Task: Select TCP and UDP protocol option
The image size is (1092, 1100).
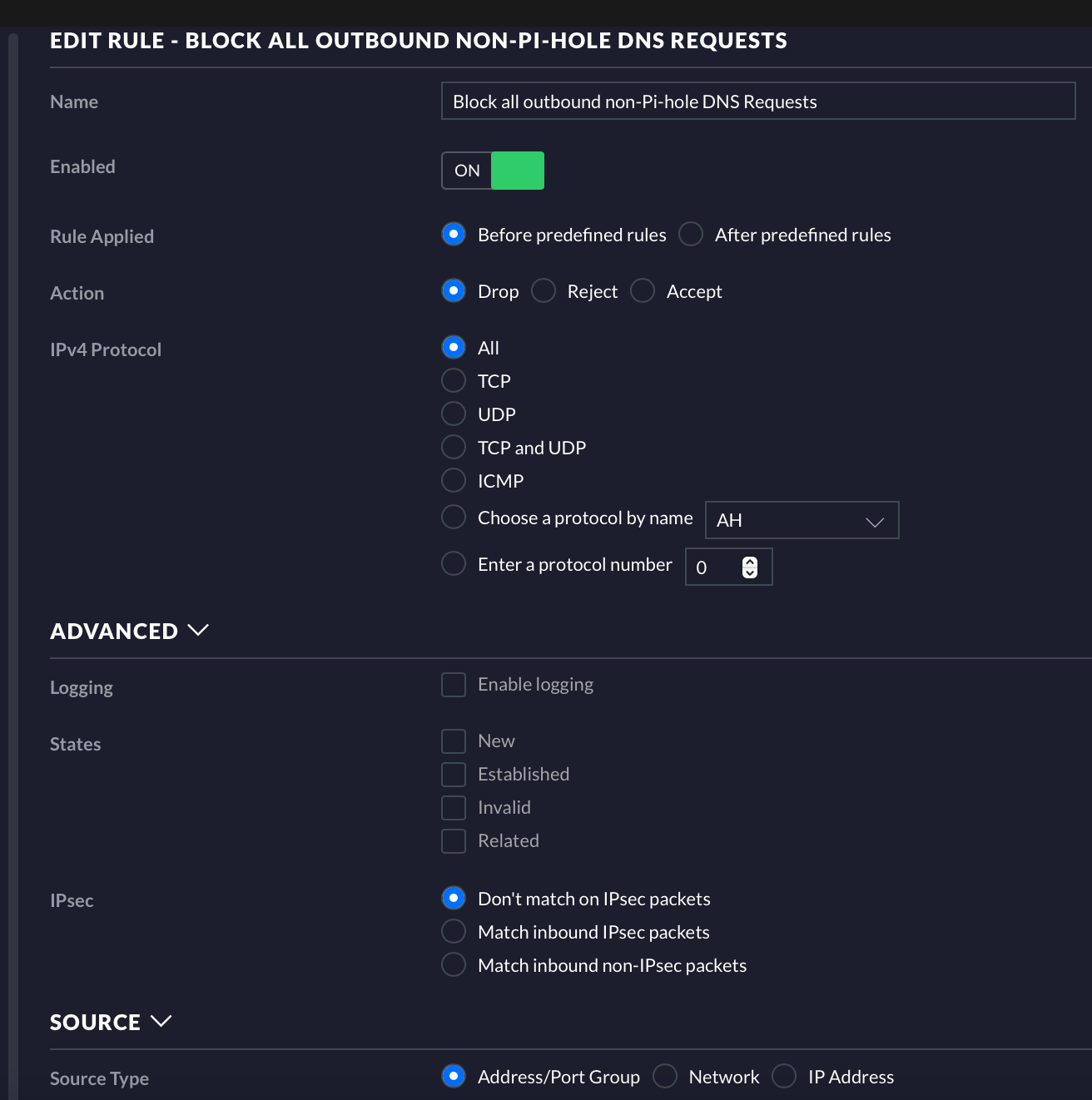Action: coord(454,448)
